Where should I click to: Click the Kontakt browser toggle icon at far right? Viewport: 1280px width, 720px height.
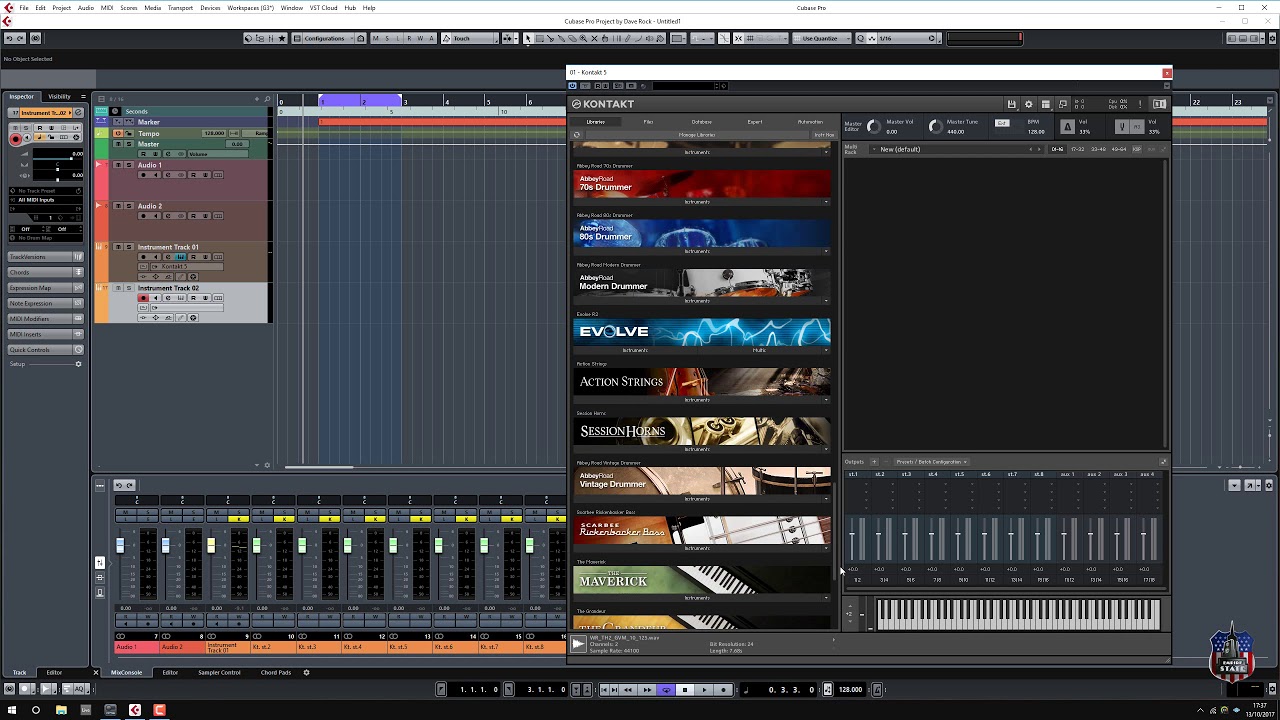[1159, 104]
